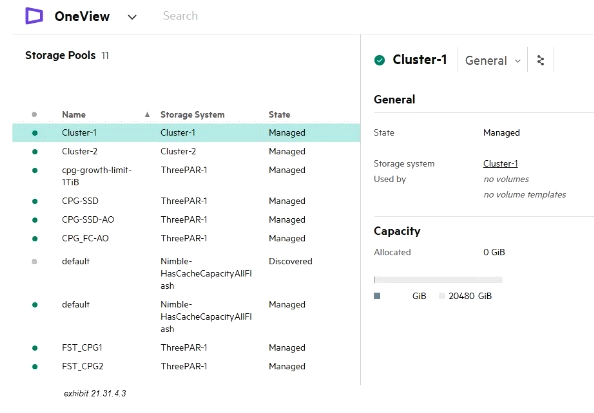
Task: Click the capacity usage bar
Action: click(x=438, y=280)
